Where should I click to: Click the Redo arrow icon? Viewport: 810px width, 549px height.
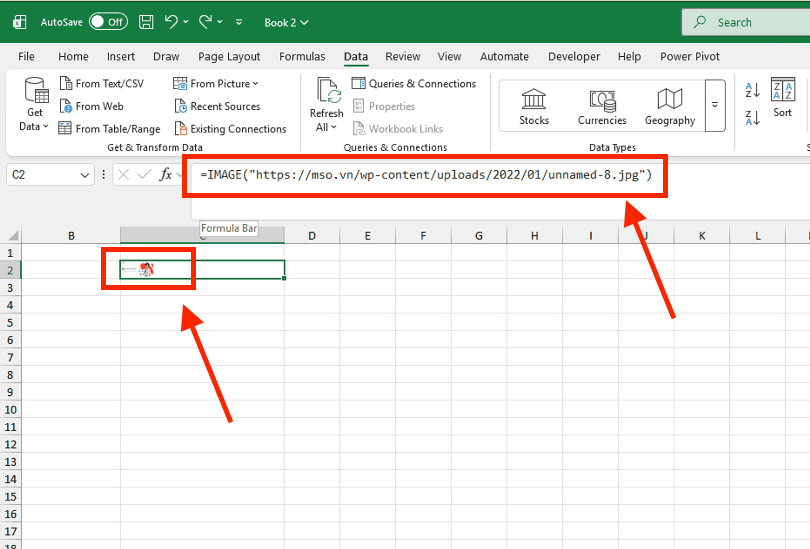click(x=205, y=22)
